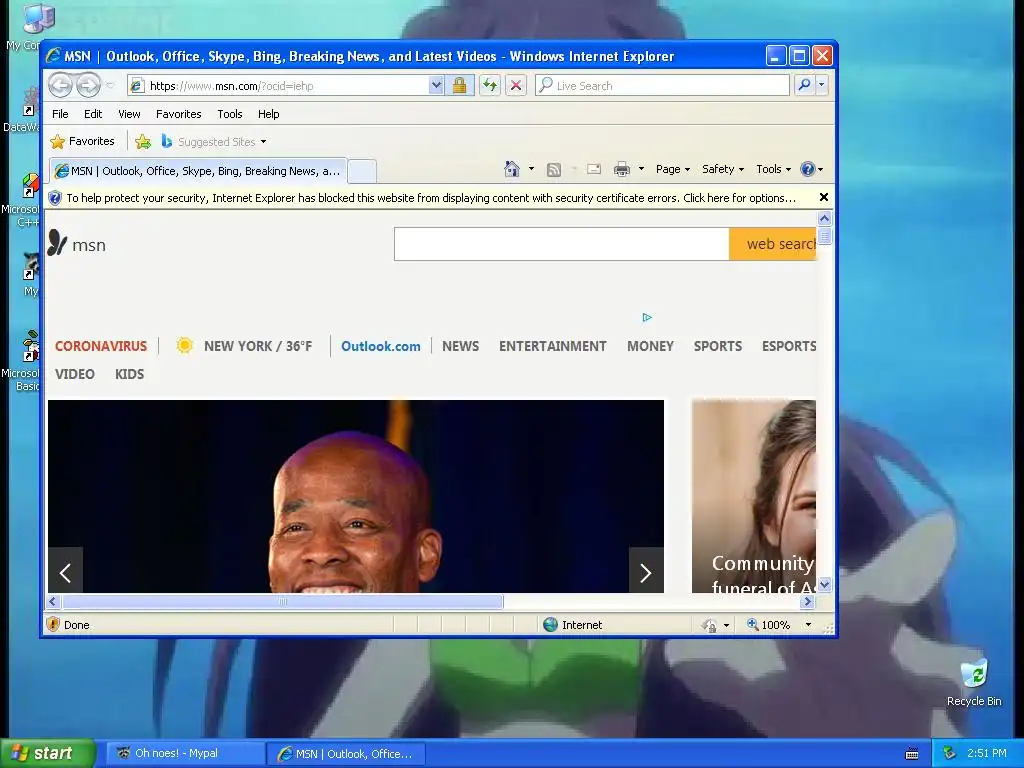Image resolution: width=1024 pixels, height=768 pixels.
Task: Click the Community funeral article thumbnail
Action: pos(754,496)
